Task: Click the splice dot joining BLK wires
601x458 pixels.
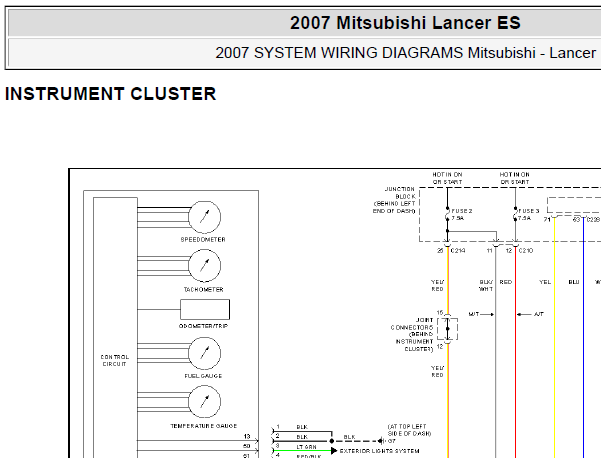Action: point(332,441)
